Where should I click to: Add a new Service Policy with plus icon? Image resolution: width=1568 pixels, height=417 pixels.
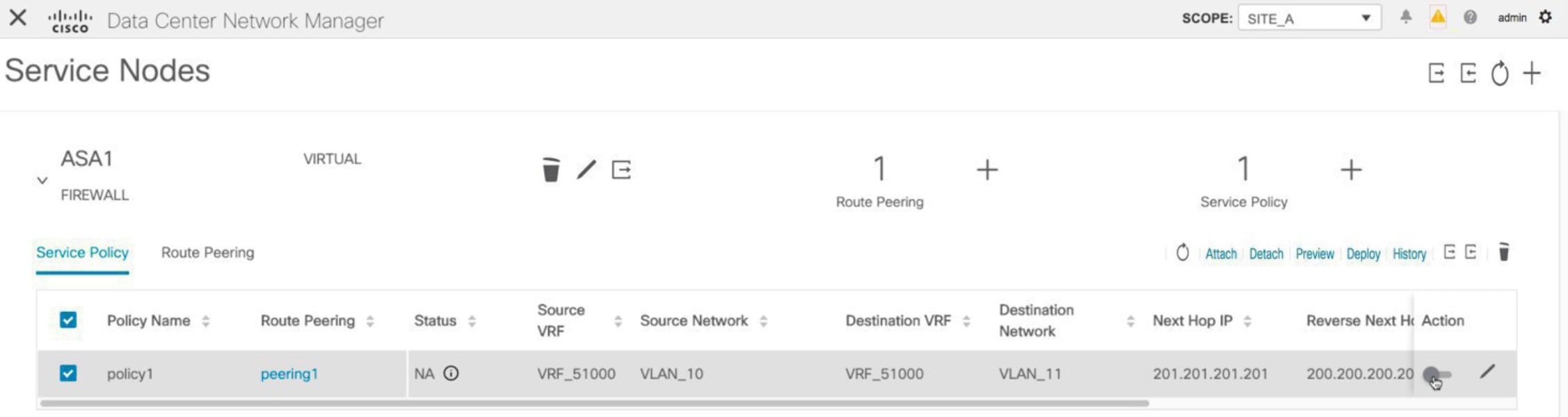coord(1350,170)
